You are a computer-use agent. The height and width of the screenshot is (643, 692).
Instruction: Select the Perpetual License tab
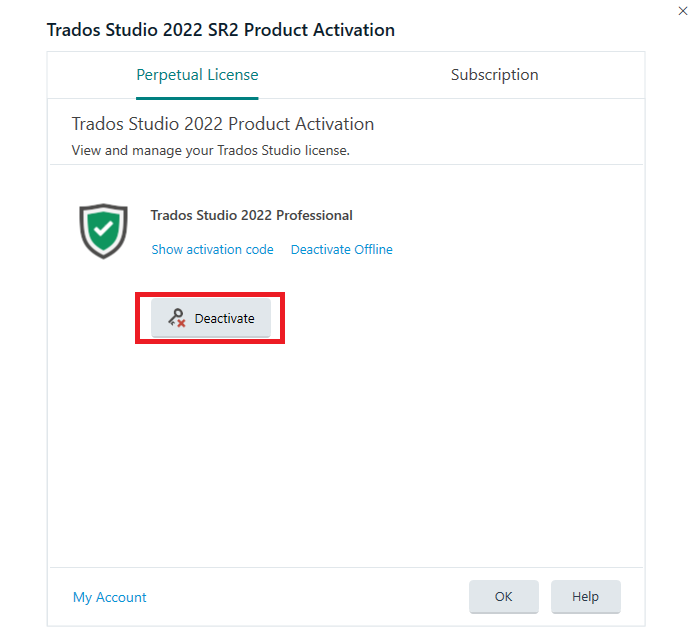197,75
